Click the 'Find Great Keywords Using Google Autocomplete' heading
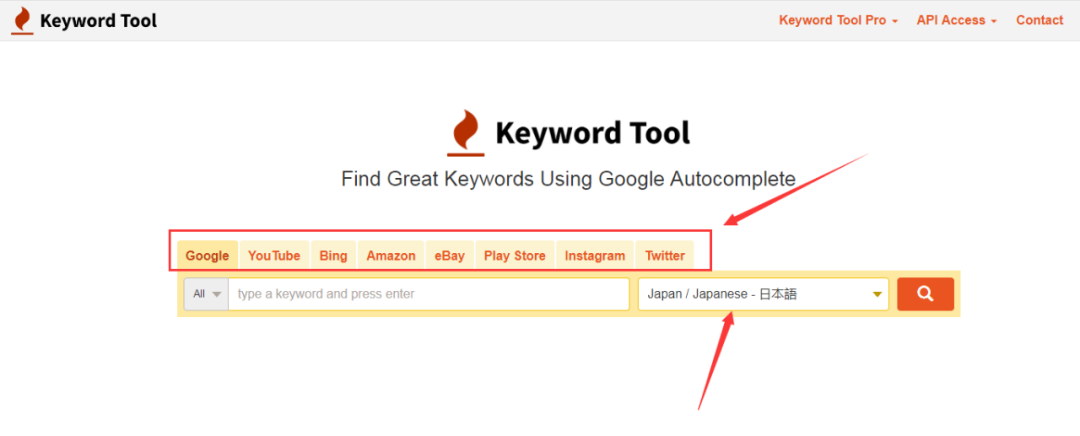This screenshot has width=1080, height=436. click(x=568, y=179)
